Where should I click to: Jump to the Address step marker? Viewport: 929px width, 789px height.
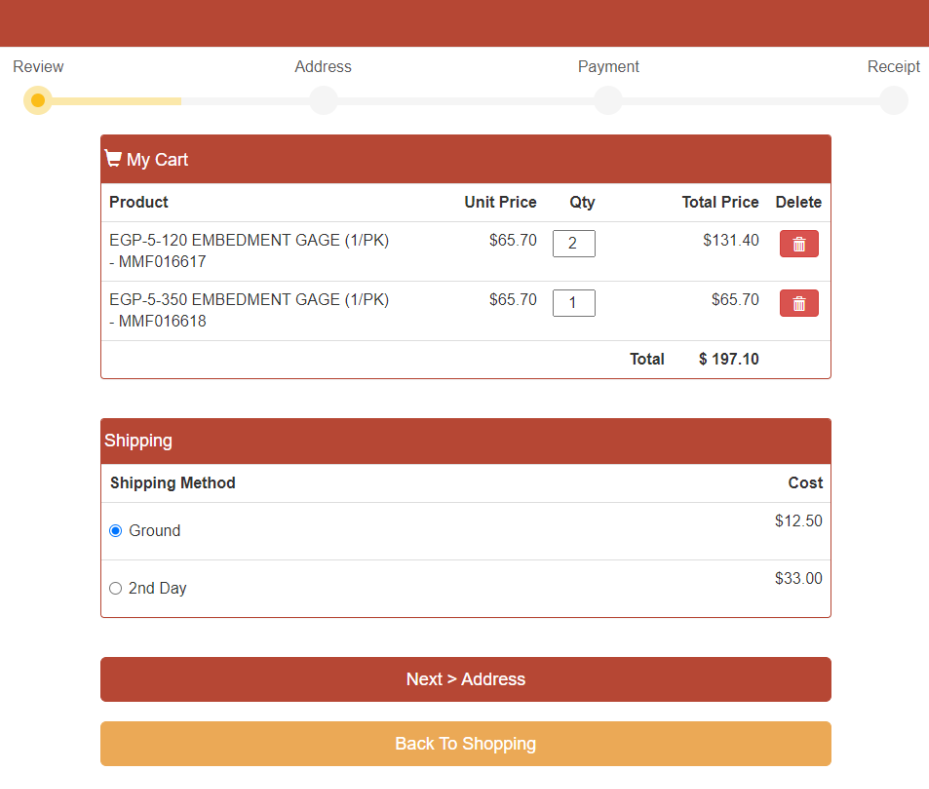(323, 100)
